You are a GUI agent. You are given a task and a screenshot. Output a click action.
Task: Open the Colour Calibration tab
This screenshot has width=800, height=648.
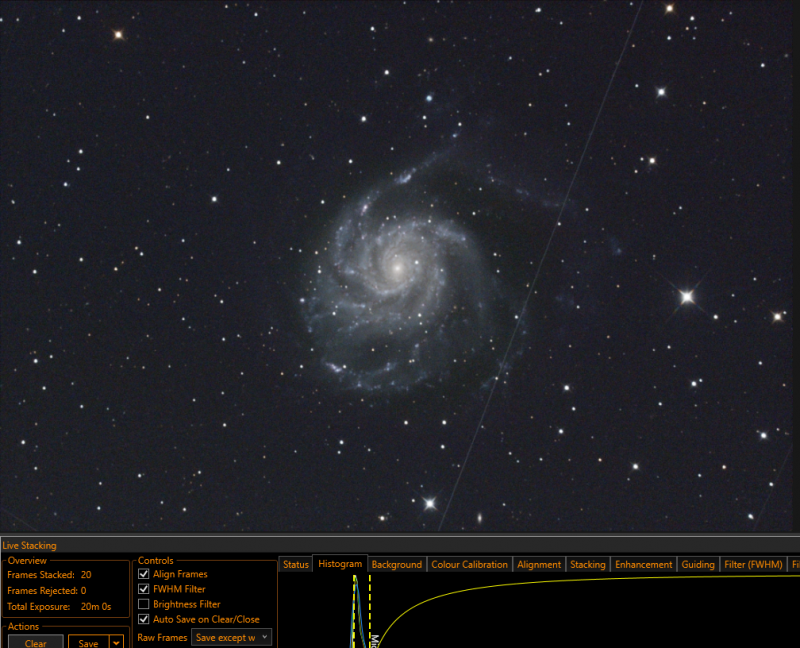click(469, 564)
